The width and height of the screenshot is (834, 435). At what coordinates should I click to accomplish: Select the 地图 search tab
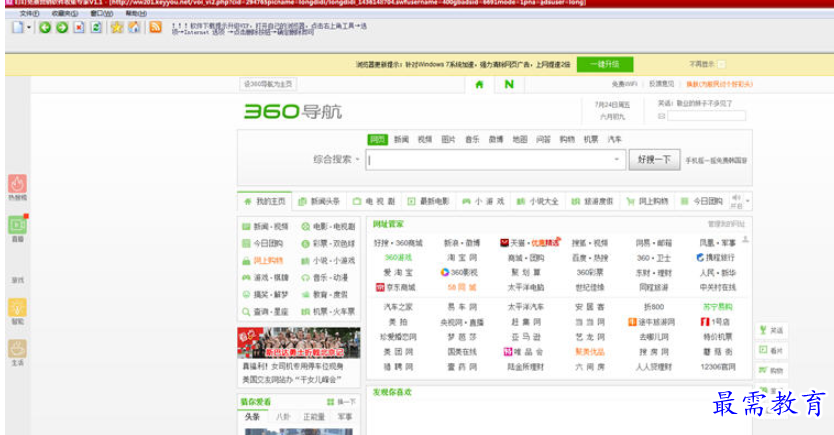[520, 139]
